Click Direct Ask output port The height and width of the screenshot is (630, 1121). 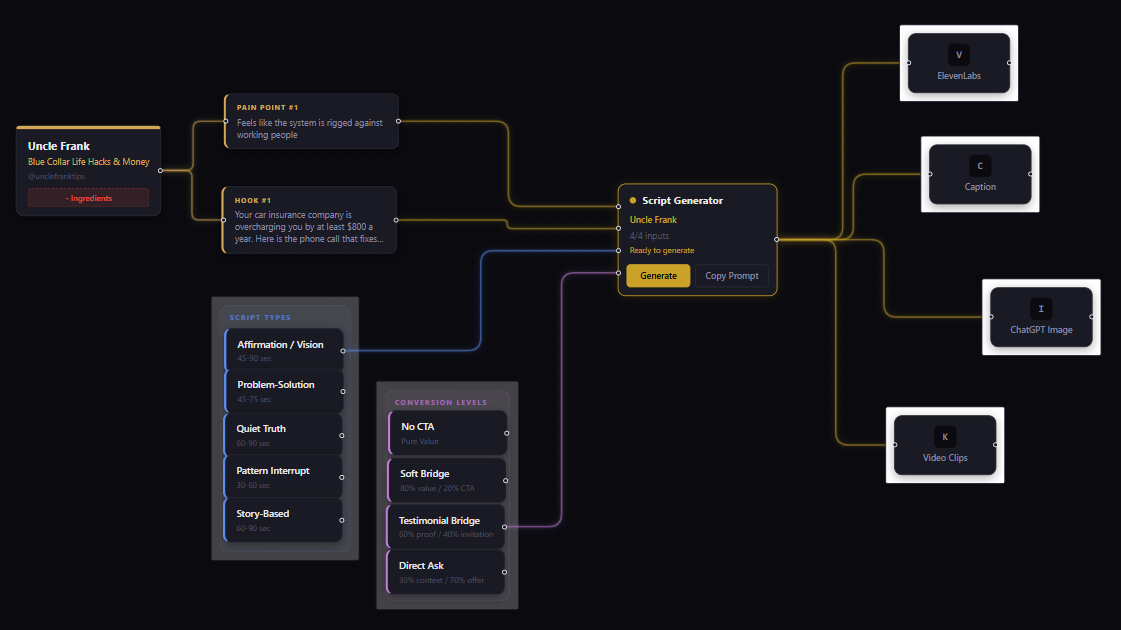point(505,571)
